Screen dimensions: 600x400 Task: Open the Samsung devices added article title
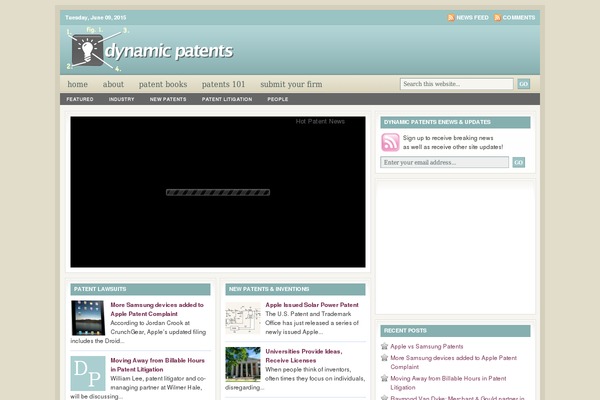pyautogui.click(x=157, y=309)
